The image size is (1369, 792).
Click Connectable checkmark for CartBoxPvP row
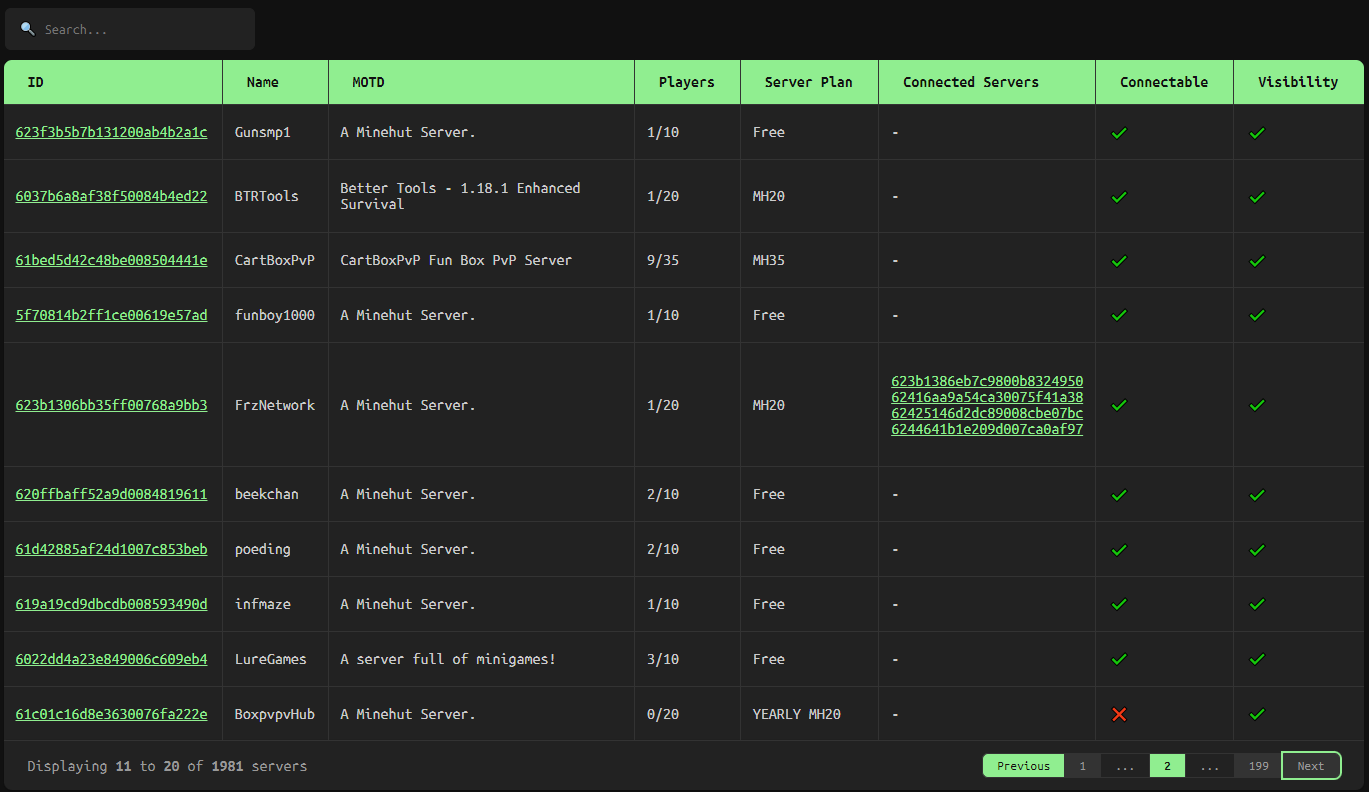tap(1119, 261)
